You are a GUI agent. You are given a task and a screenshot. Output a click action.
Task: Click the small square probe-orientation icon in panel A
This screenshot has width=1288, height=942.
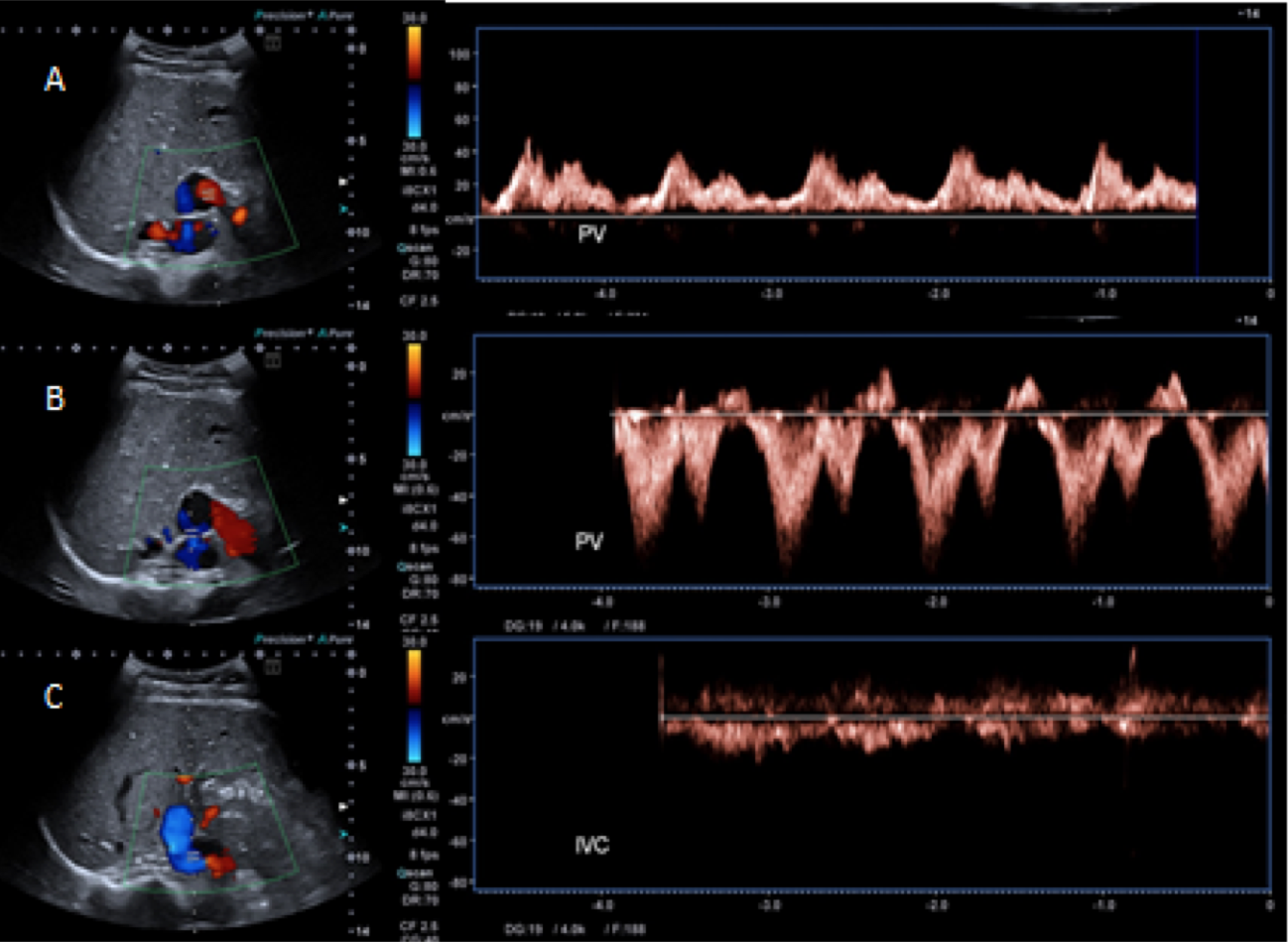click(273, 44)
